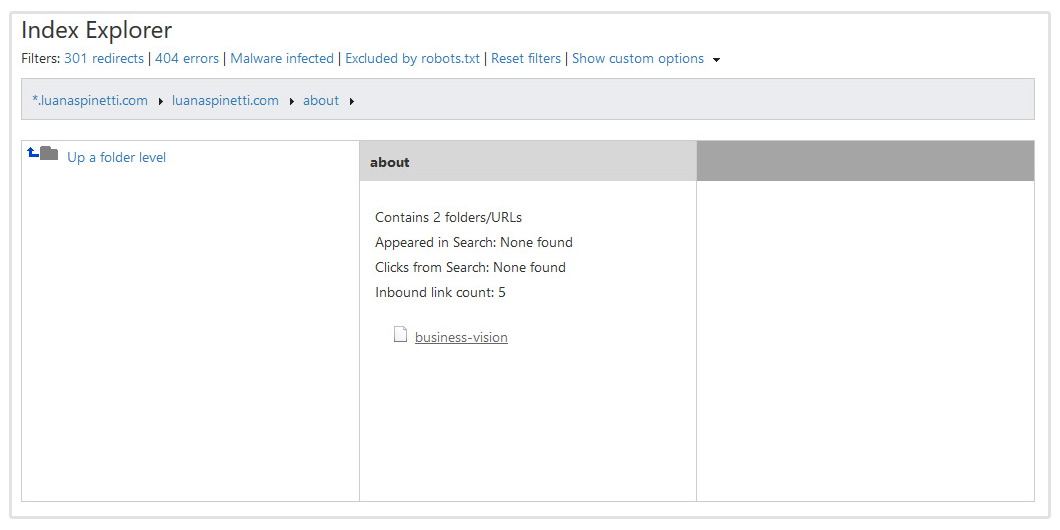The image size is (1060, 530).
Task: Open the business-vision URL link
Action: click(x=461, y=338)
